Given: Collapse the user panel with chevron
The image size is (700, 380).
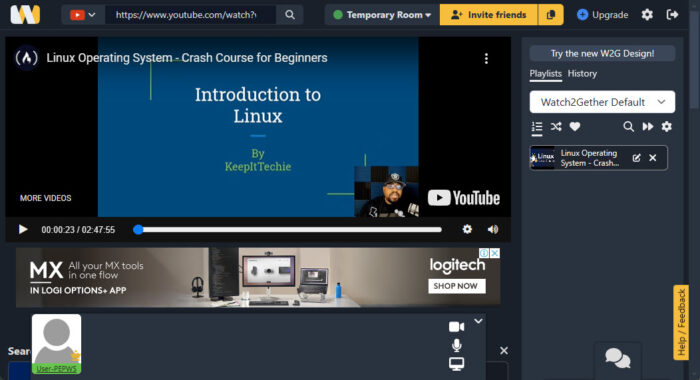Looking at the screenshot, I should pyautogui.click(x=478, y=321).
